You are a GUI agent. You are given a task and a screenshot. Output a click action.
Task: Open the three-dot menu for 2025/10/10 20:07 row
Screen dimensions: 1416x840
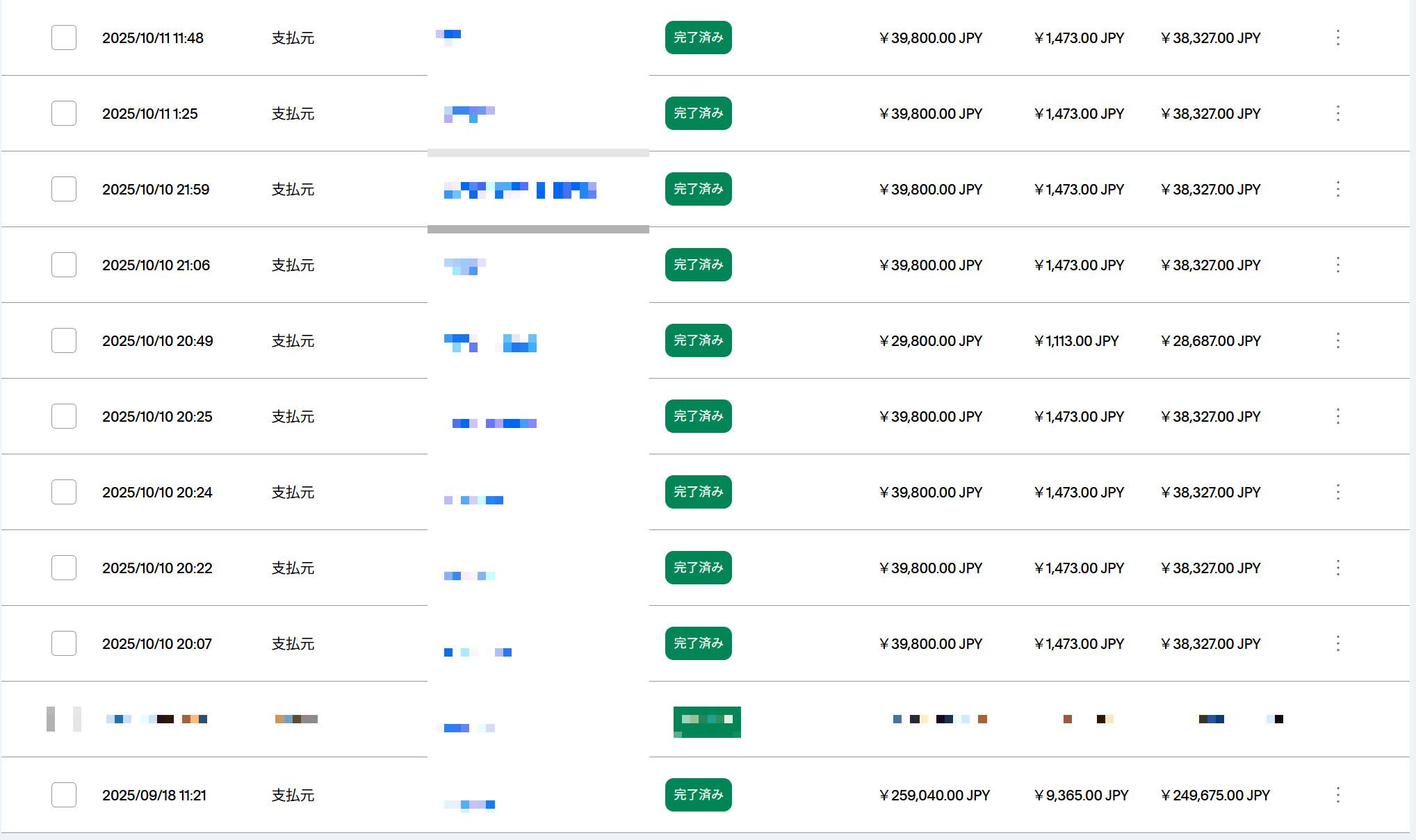pyautogui.click(x=1337, y=643)
